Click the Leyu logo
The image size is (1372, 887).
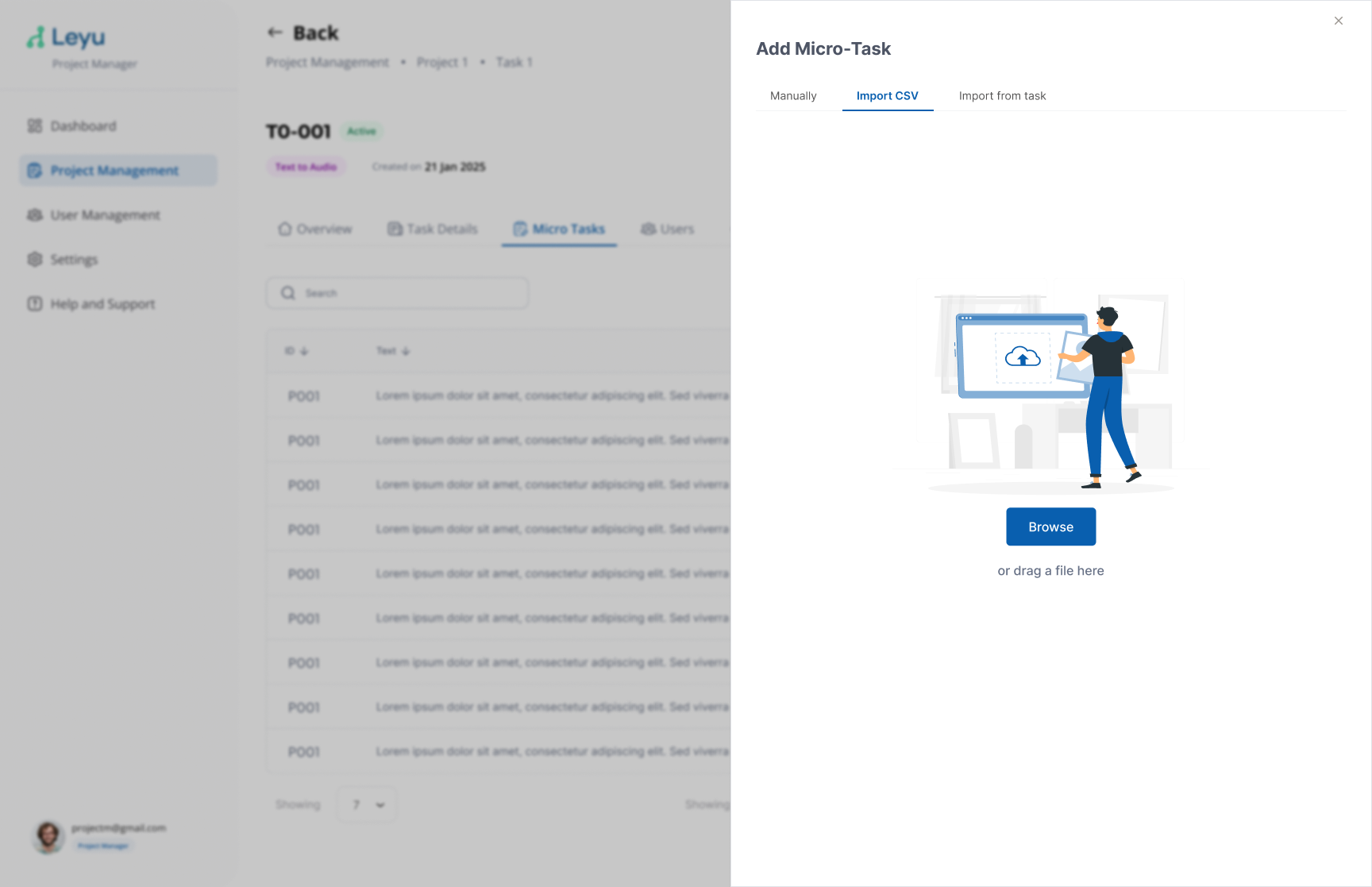[66, 37]
